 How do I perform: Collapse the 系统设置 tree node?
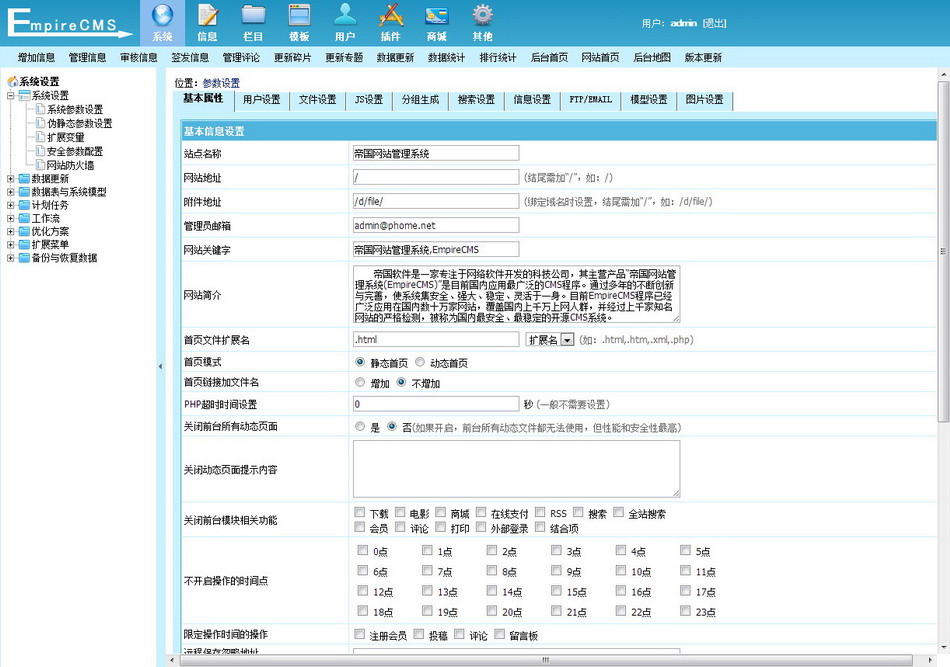click(10, 96)
